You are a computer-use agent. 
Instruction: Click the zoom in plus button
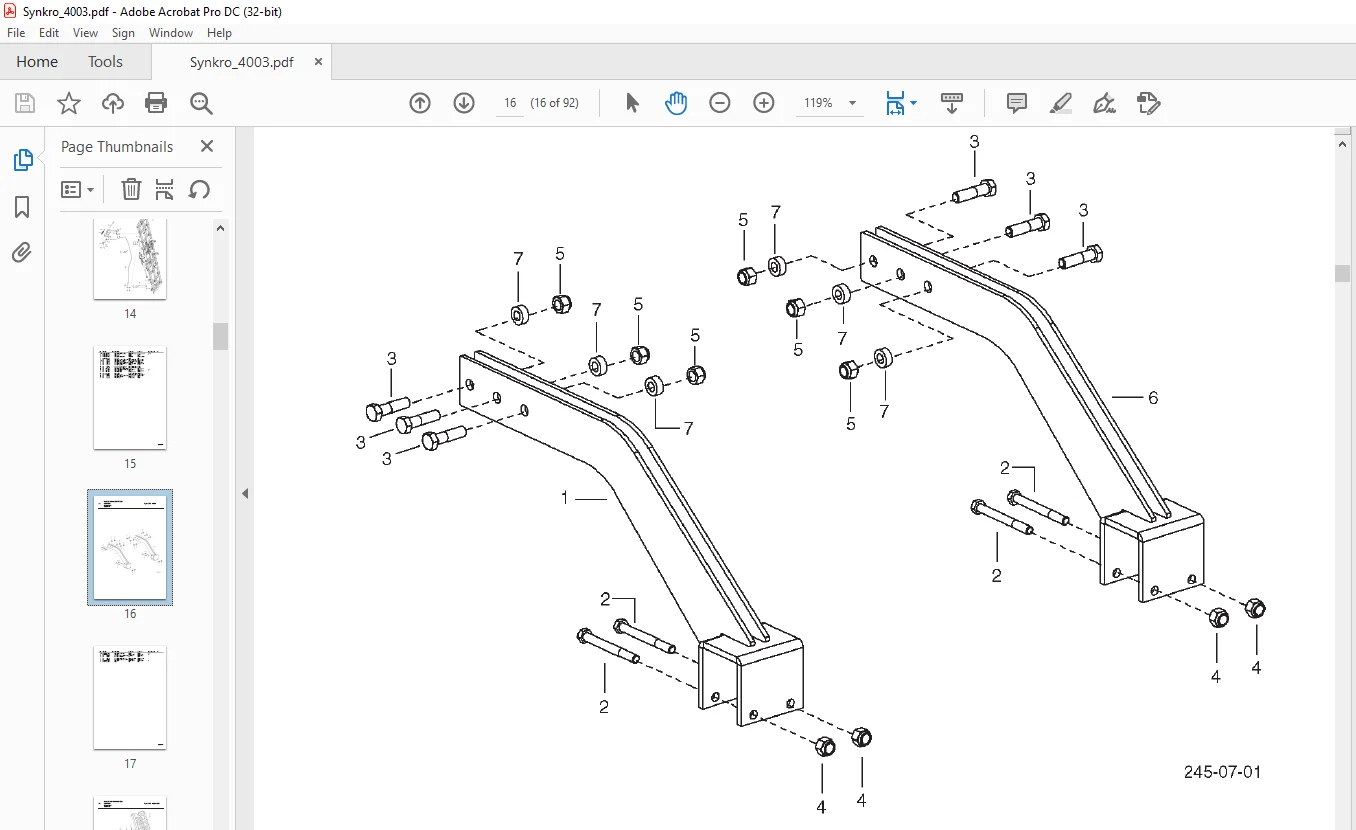pos(764,103)
